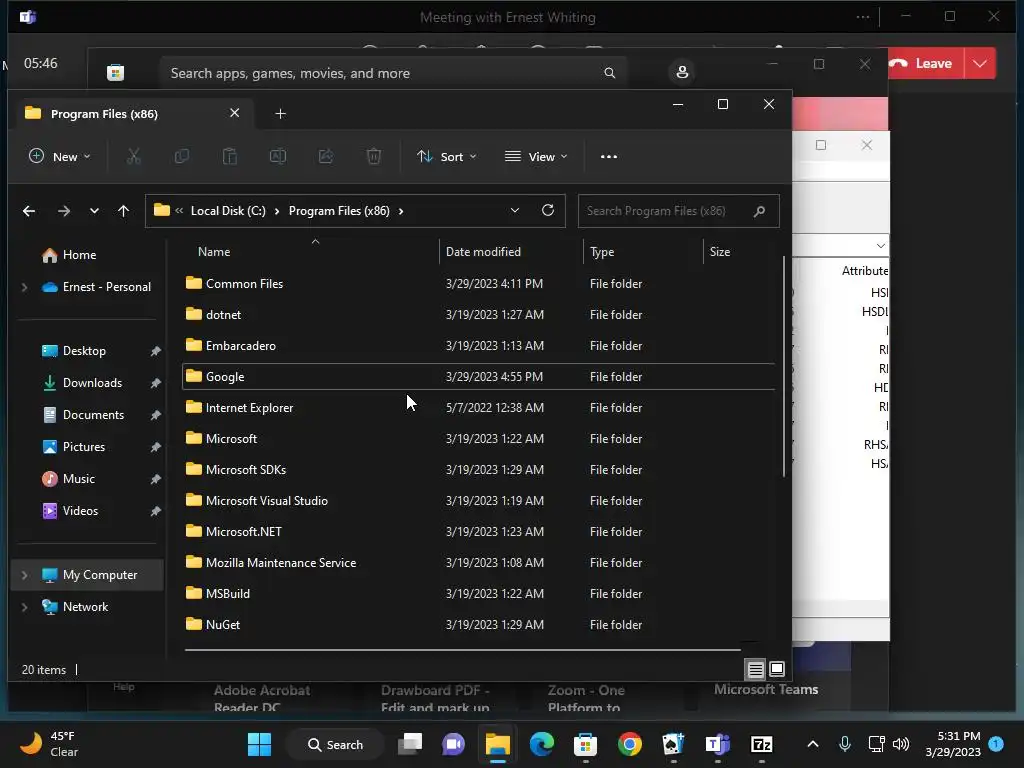1024x768 pixels.
Task: Expand the address bar history dropdown
Action: [515, 210]
